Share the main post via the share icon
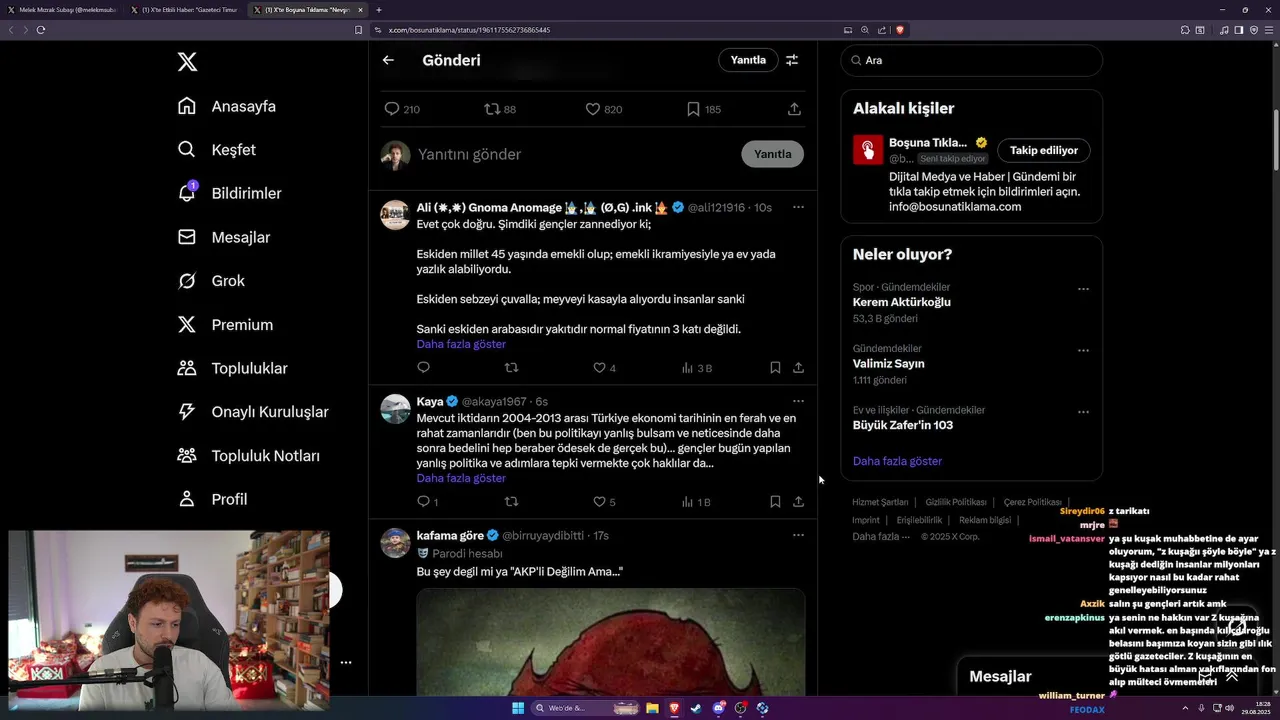This screenshot has width=1280, height=720. click(x=794, y=109)
